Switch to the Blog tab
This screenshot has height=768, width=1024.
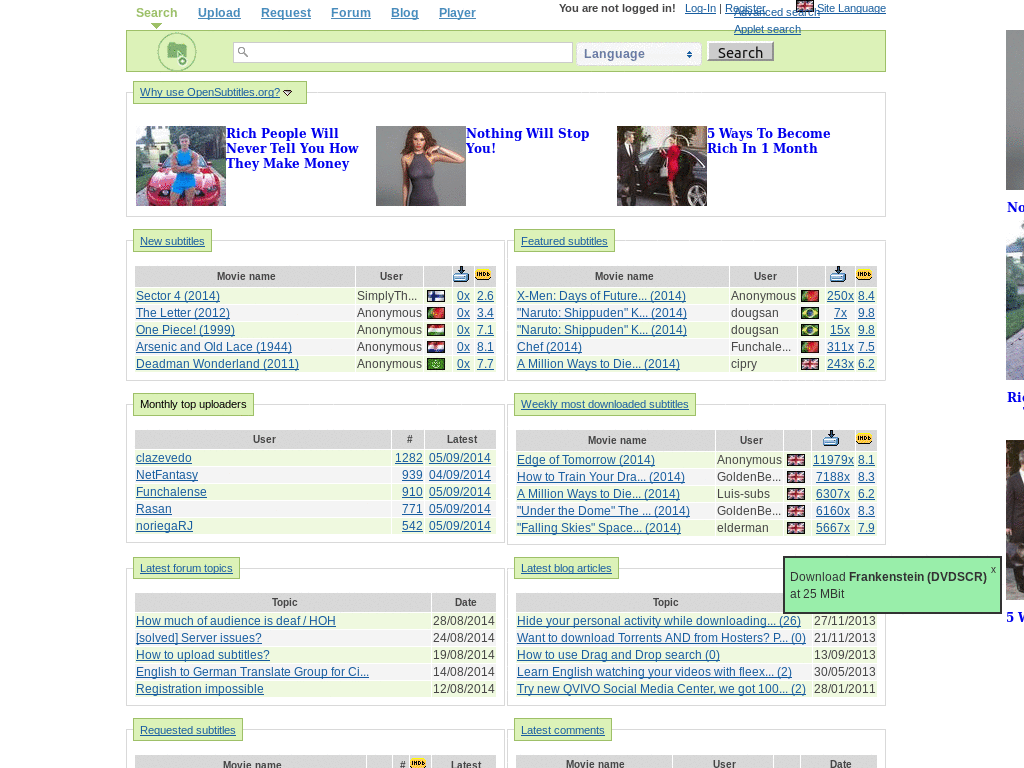click(x=405, y=12)
